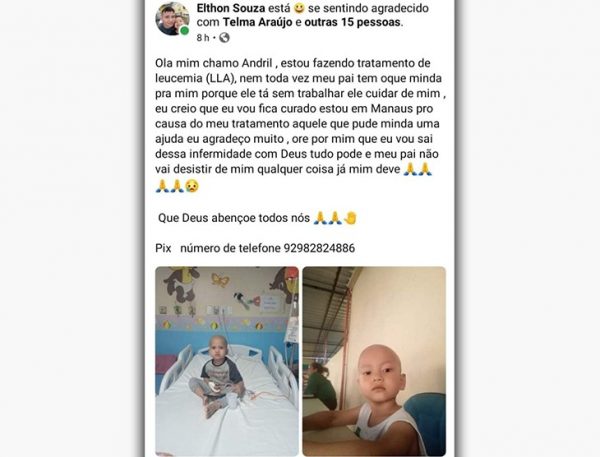Open the '8 h' post timestamp

pos(203,38)
